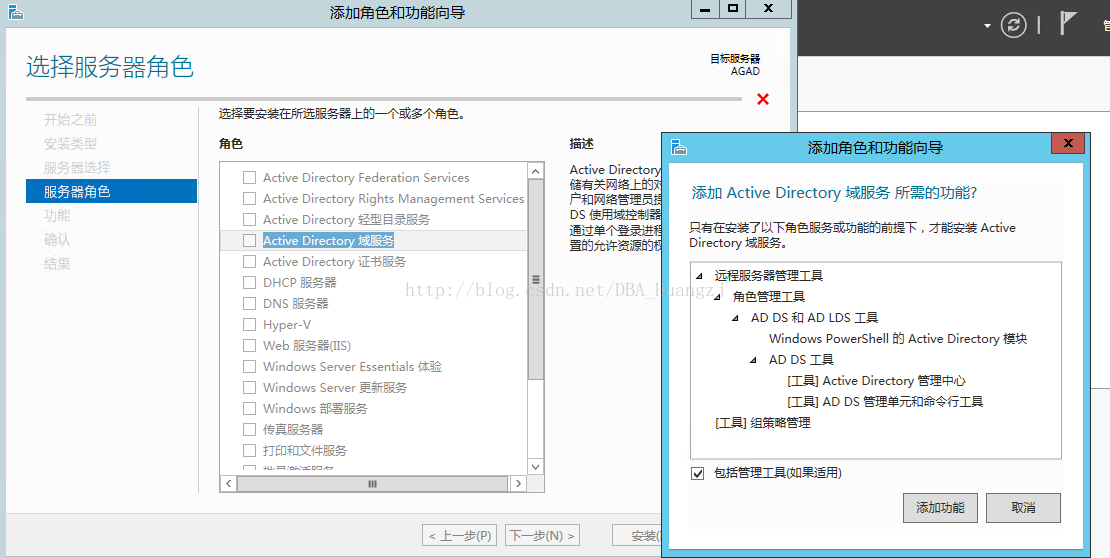Select [工具] 组策略管理 item
This screenshot has height=558, width=1110.
762,423
